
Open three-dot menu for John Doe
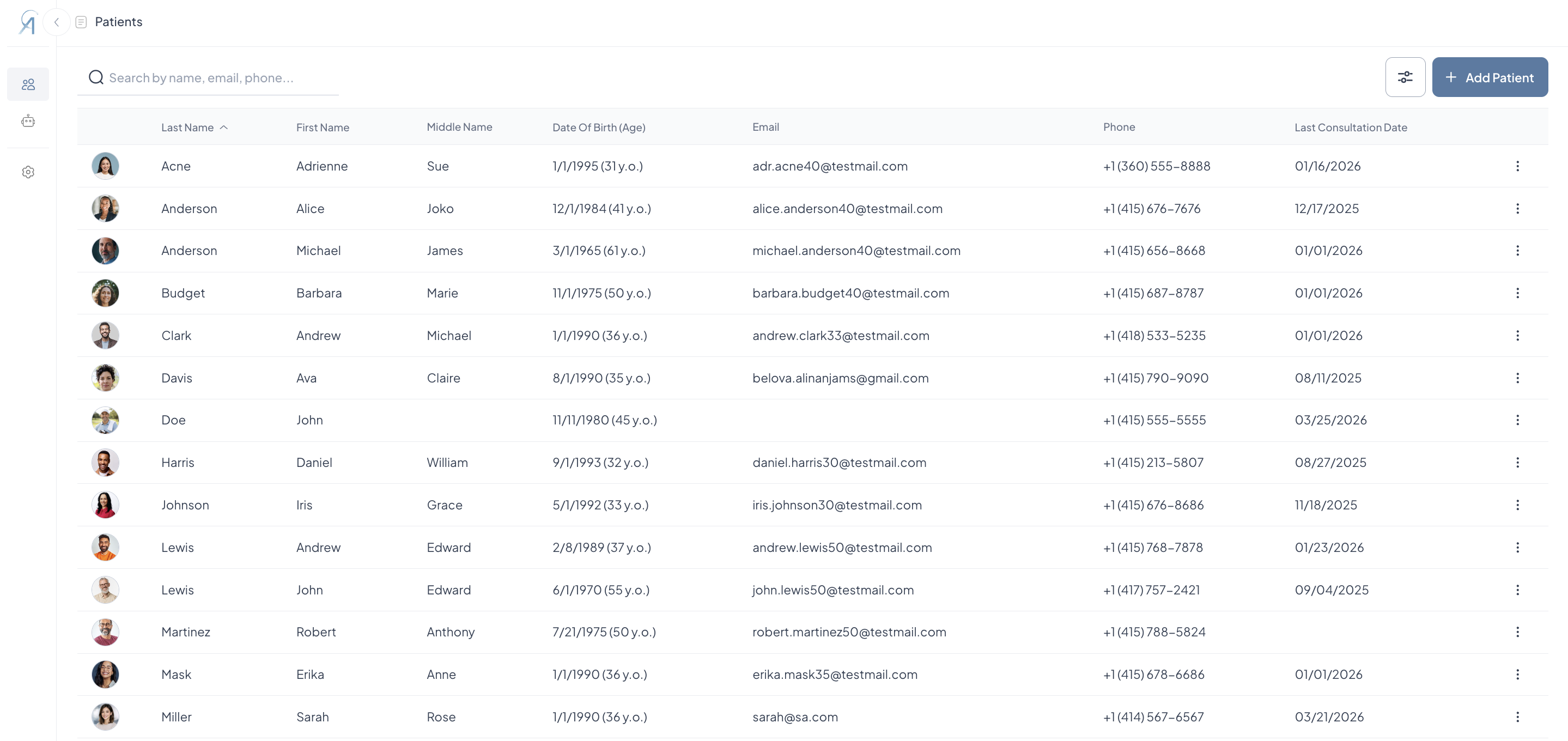pyautogui.click(x=1517, y=420)
